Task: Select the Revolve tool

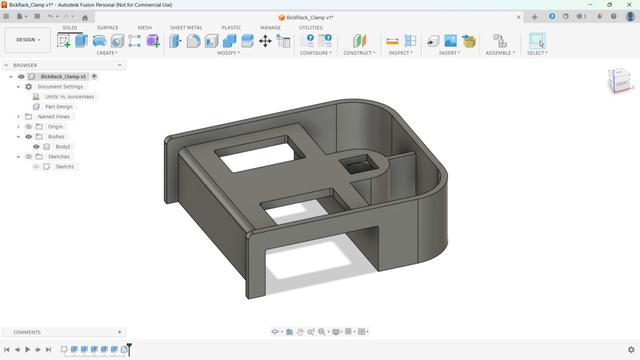Action: (99, 41)
